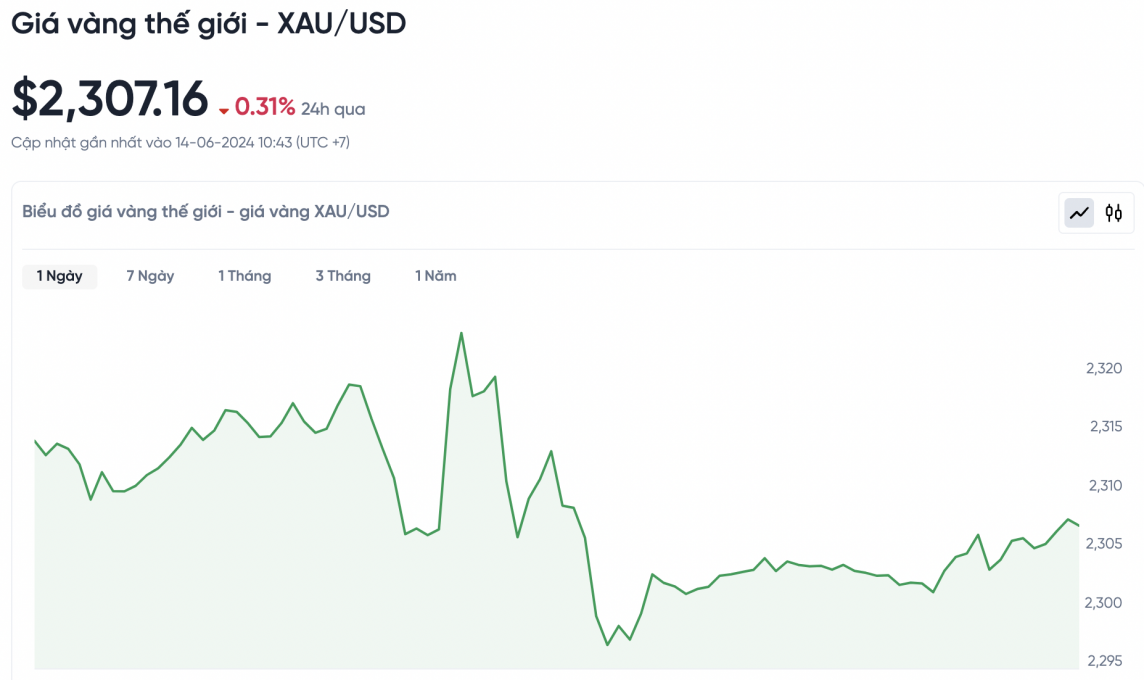1144x680 pixels.
Task: Click the last update timestamp text
Action: 180,143
